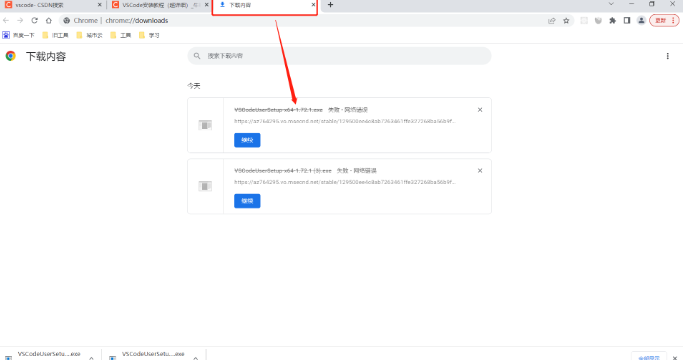Click the Chrome logo beside 下载内容
The width and height of the screenshot is (683, 360).
(x=10, y=56)
